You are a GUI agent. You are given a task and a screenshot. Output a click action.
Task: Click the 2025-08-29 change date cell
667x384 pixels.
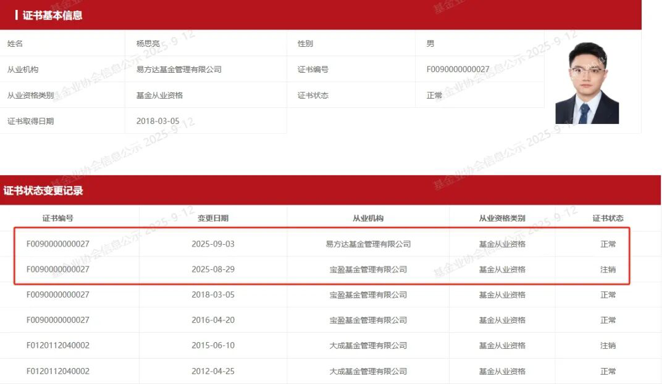(213, 269)
